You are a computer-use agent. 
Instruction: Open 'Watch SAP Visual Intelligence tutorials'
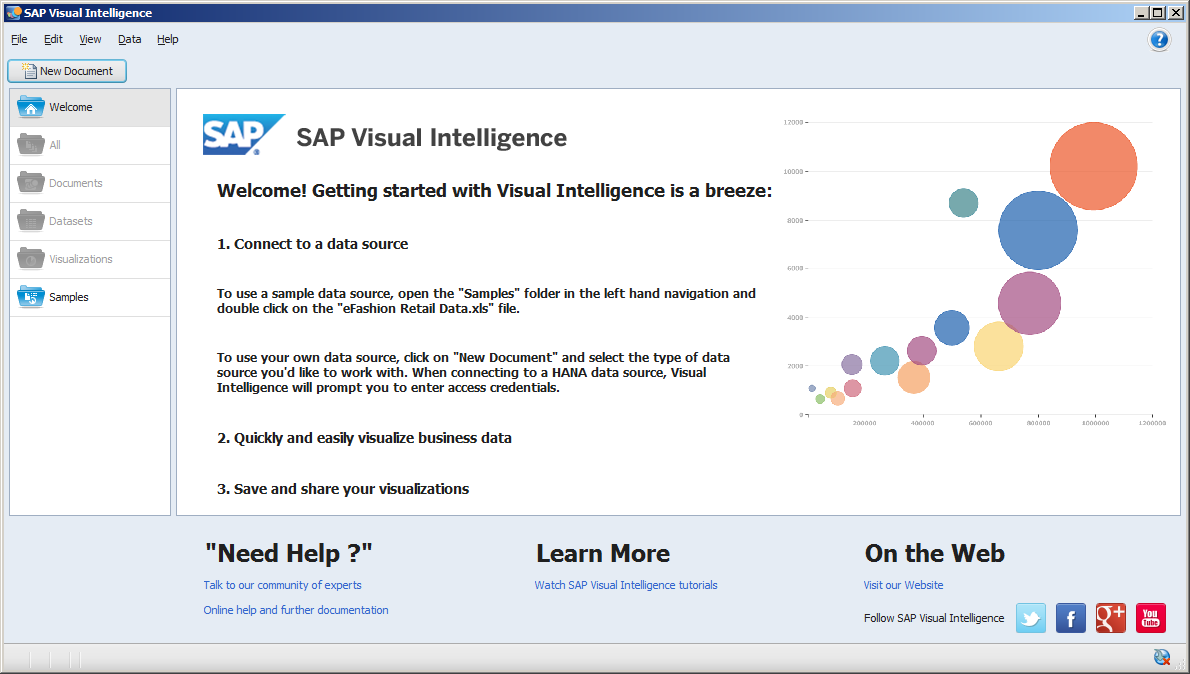(x=625, y=585)
